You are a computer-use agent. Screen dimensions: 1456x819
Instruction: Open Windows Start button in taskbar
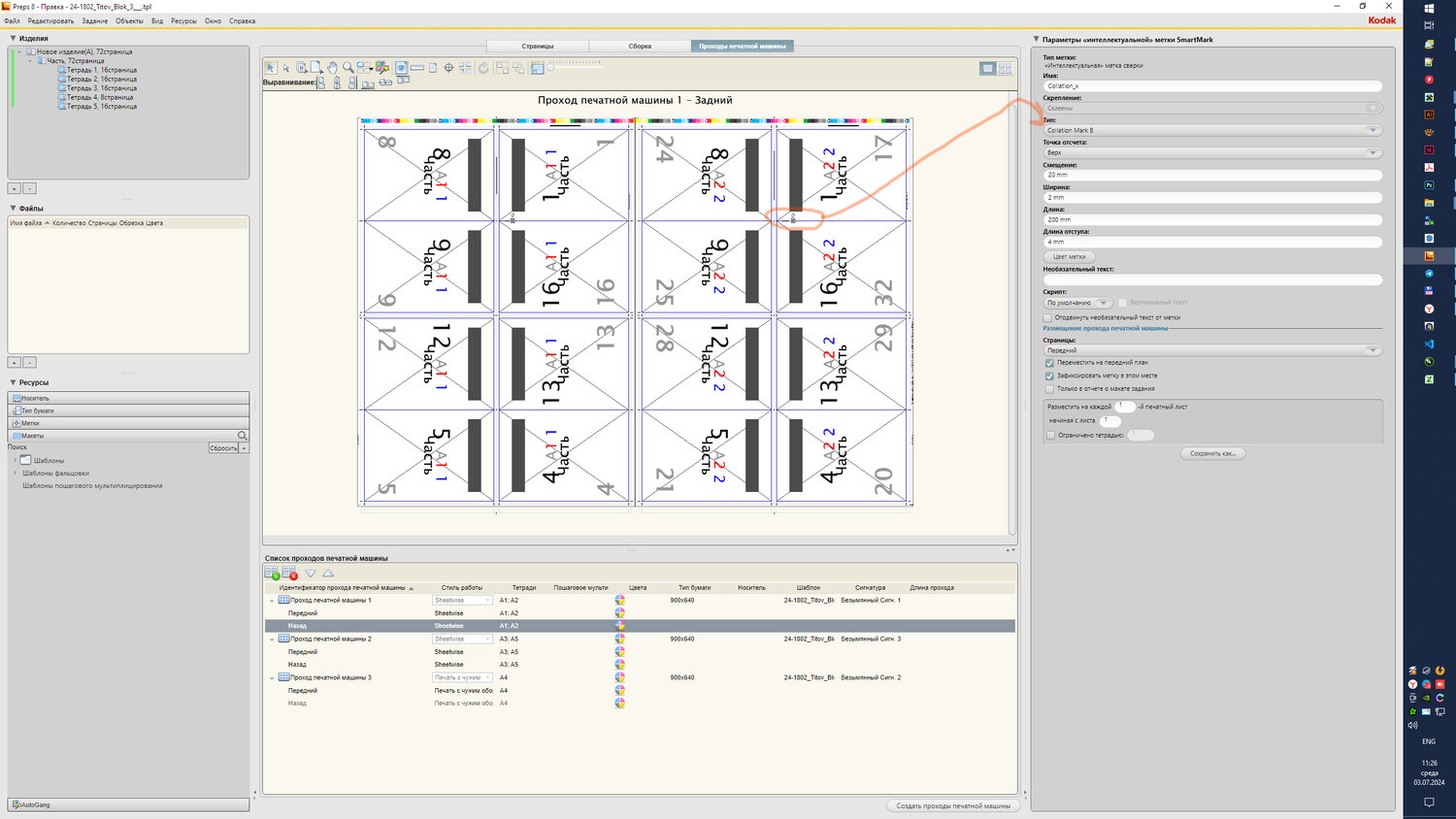[1429, 8]
